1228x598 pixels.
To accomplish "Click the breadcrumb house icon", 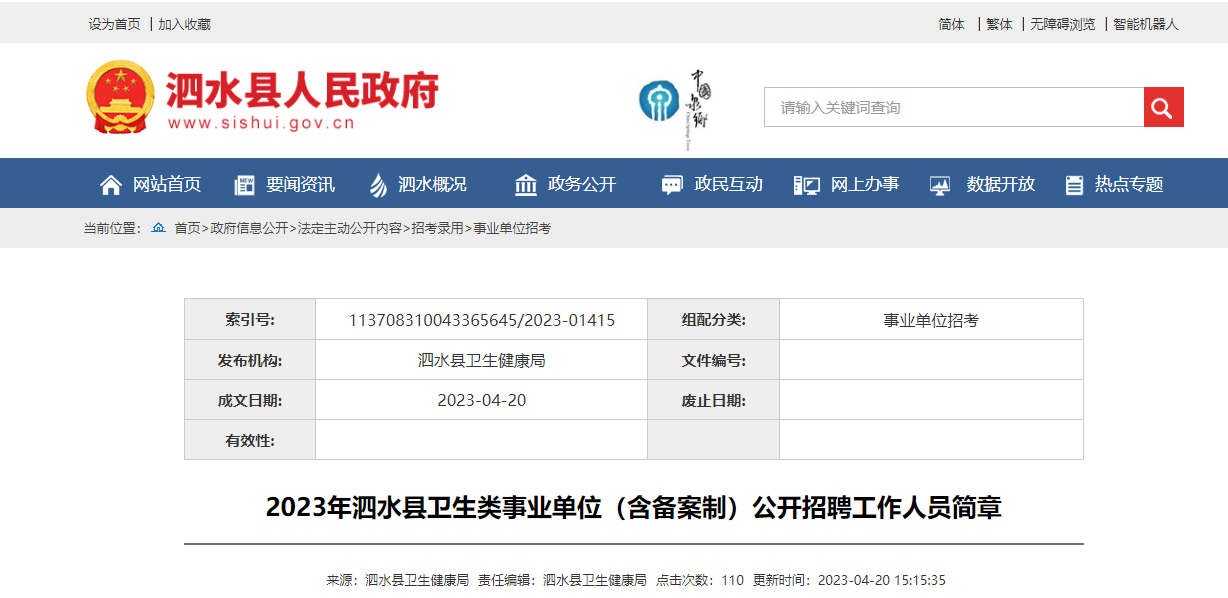I will pos(158,228).
